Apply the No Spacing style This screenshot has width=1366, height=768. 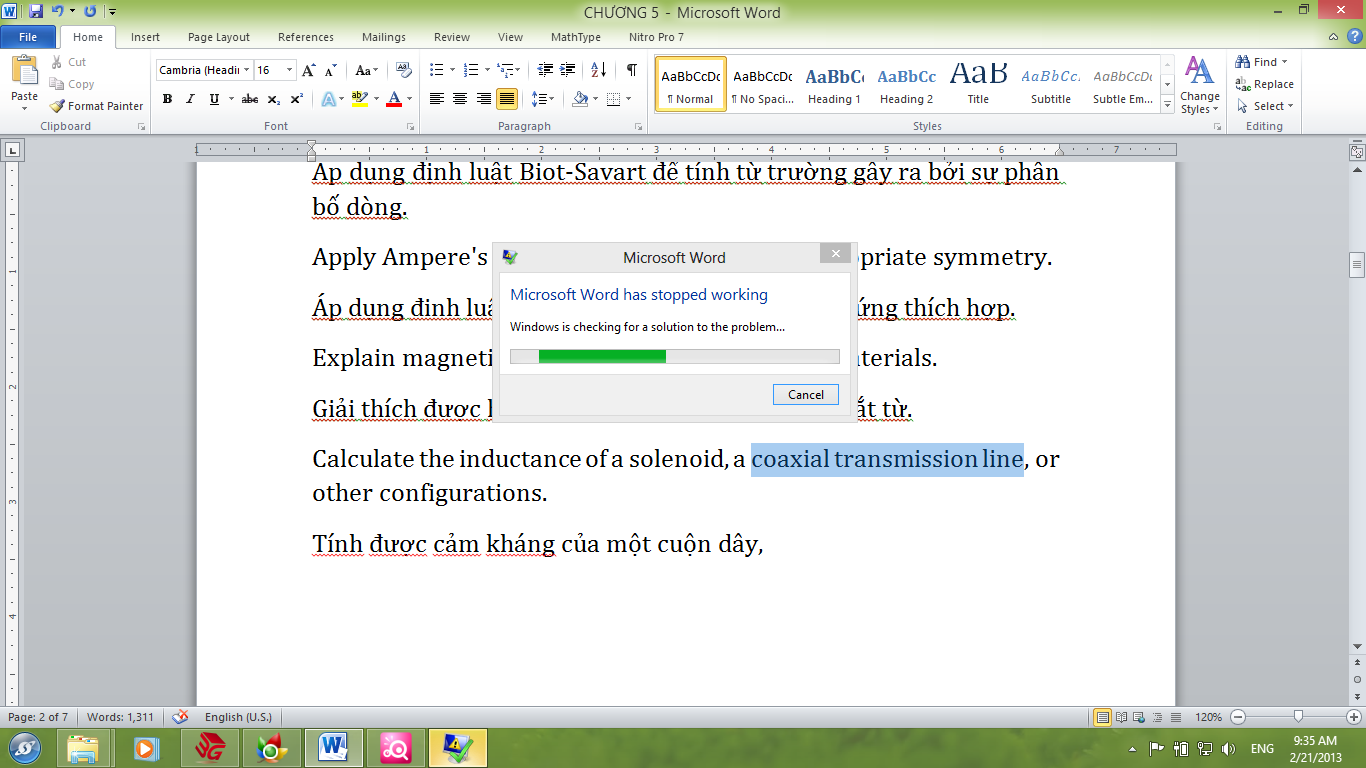click(762, 84)
